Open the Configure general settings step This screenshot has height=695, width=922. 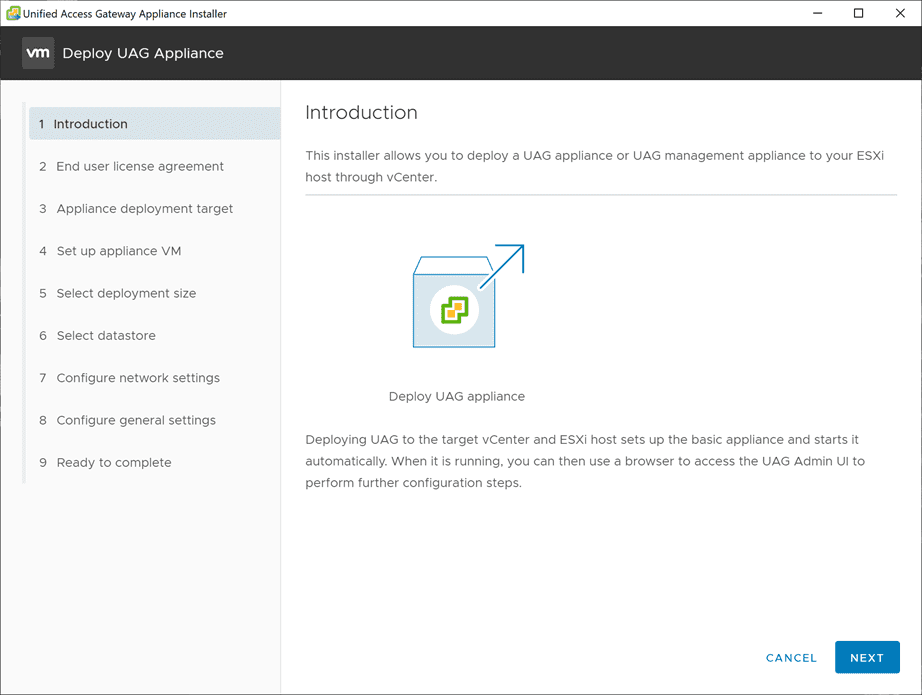coord(136,420)
